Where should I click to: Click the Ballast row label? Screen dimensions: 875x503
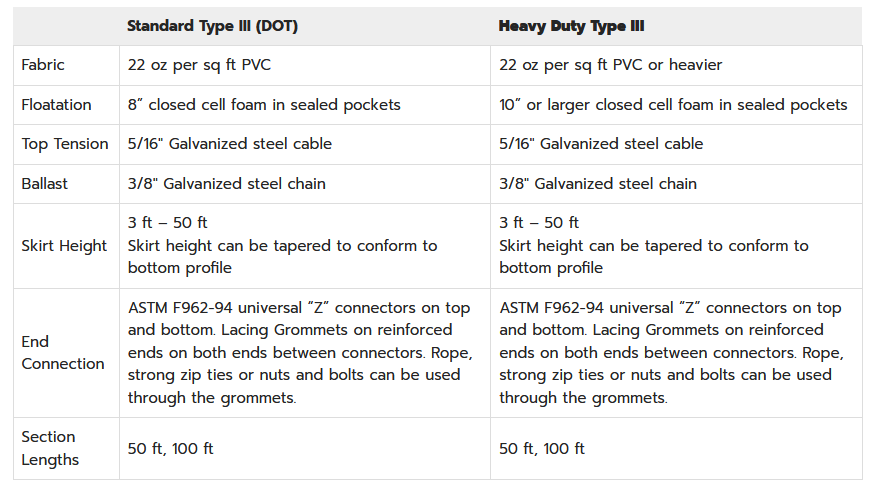[x=45, y=184]
